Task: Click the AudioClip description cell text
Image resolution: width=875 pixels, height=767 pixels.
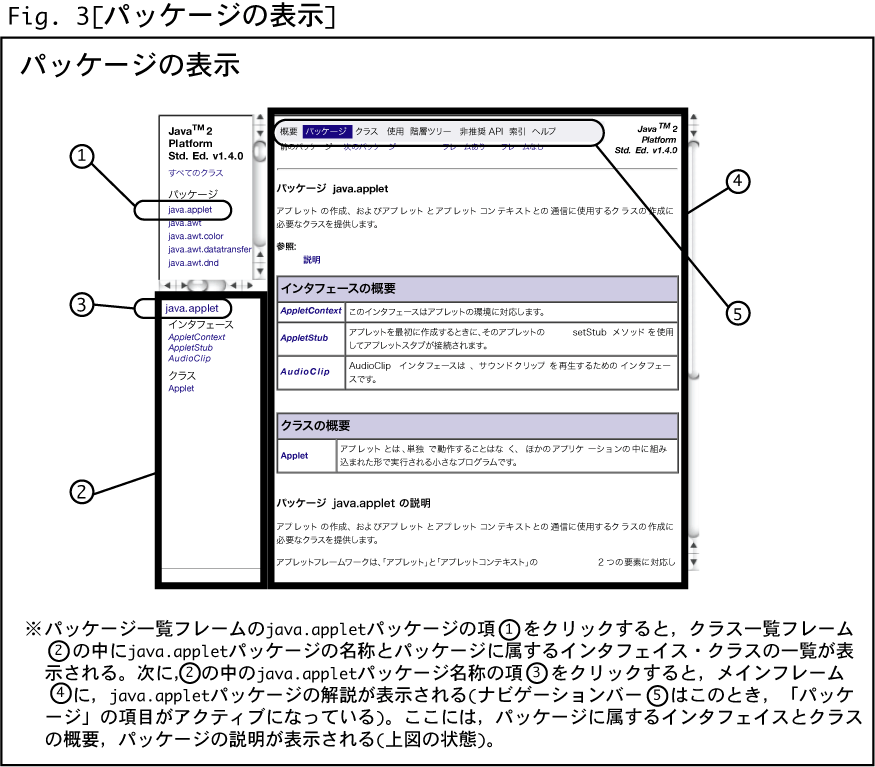Action: coord(510,372)
